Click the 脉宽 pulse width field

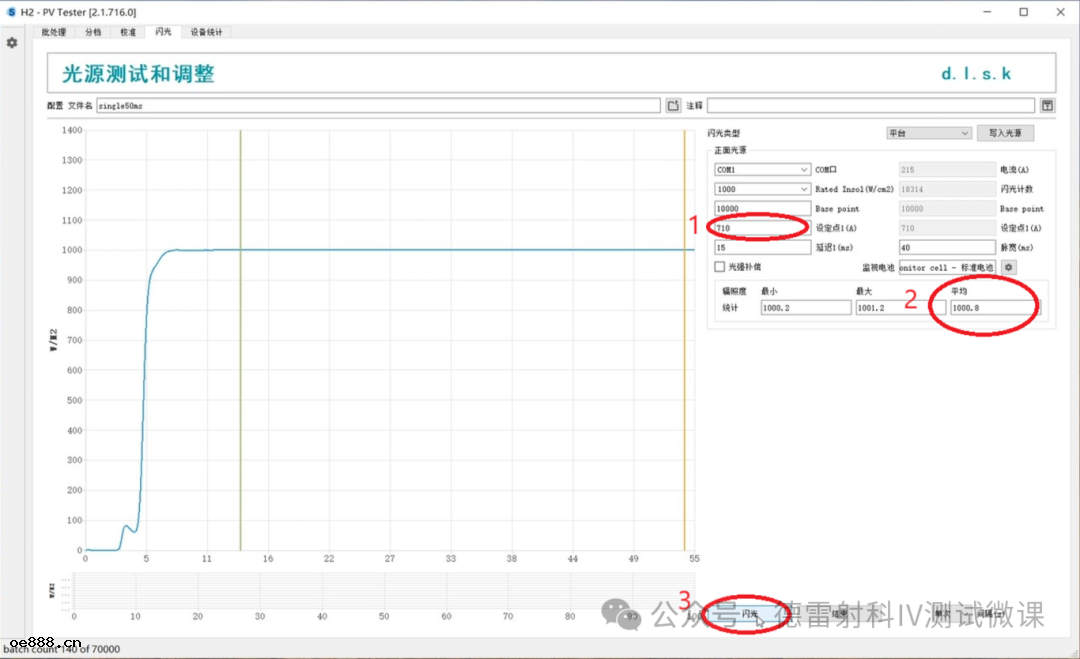tap(947, 247)
